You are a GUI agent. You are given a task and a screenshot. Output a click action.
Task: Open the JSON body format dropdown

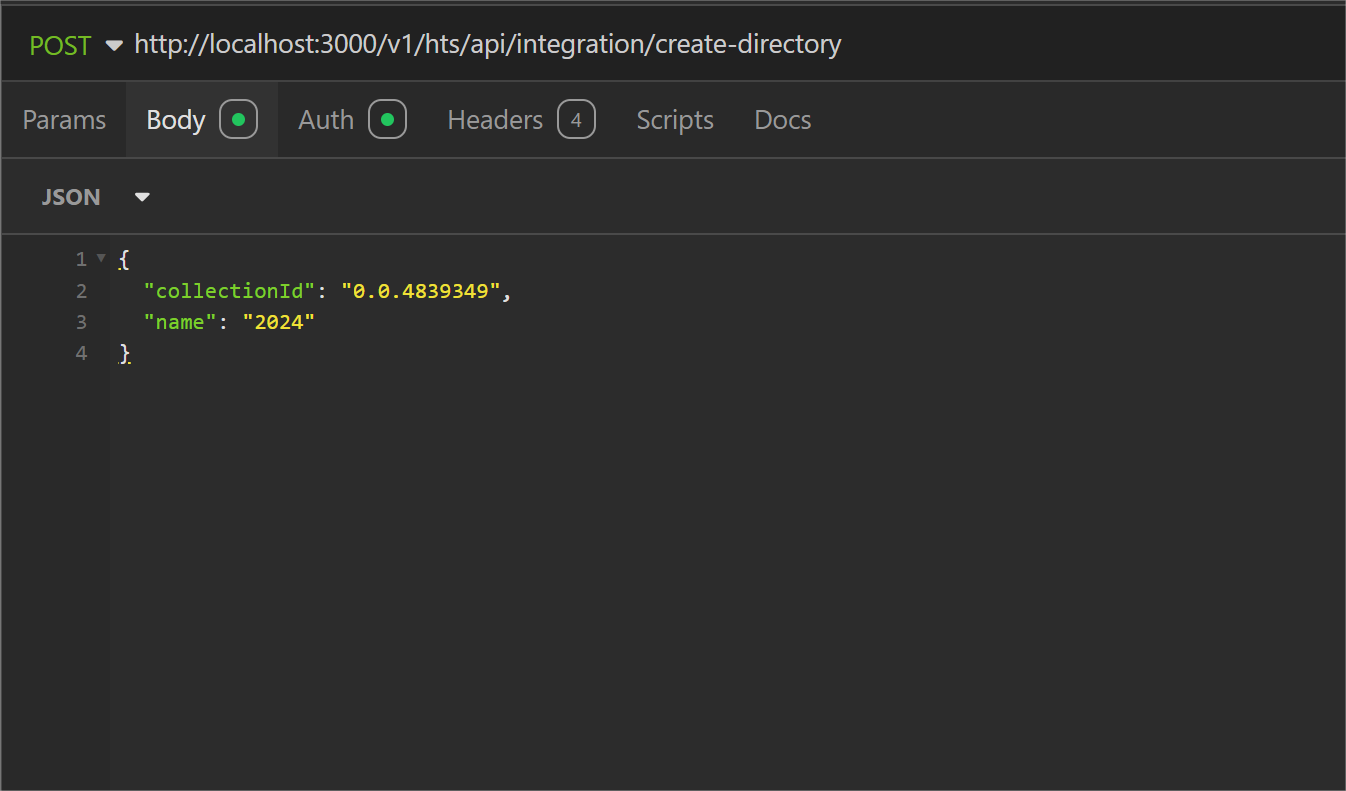(141, 197)
